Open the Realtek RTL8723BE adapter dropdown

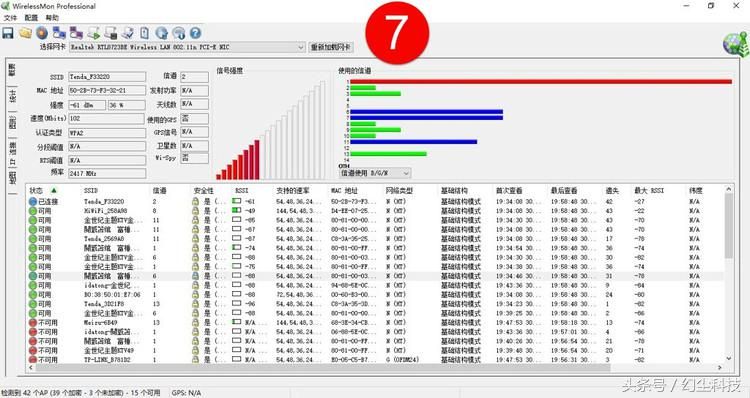(187, 47)
